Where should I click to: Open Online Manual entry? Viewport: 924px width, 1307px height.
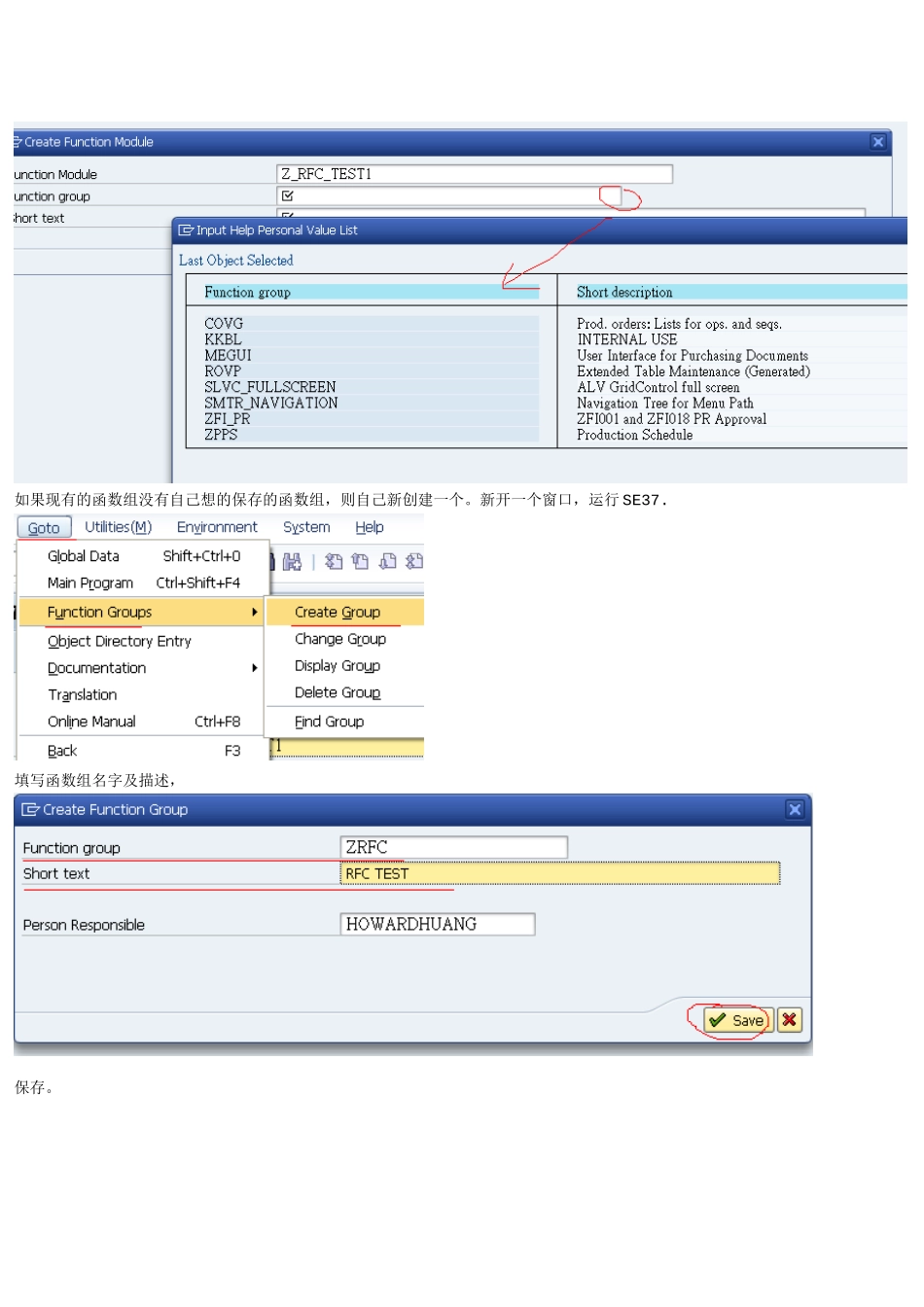click(142, 722)
